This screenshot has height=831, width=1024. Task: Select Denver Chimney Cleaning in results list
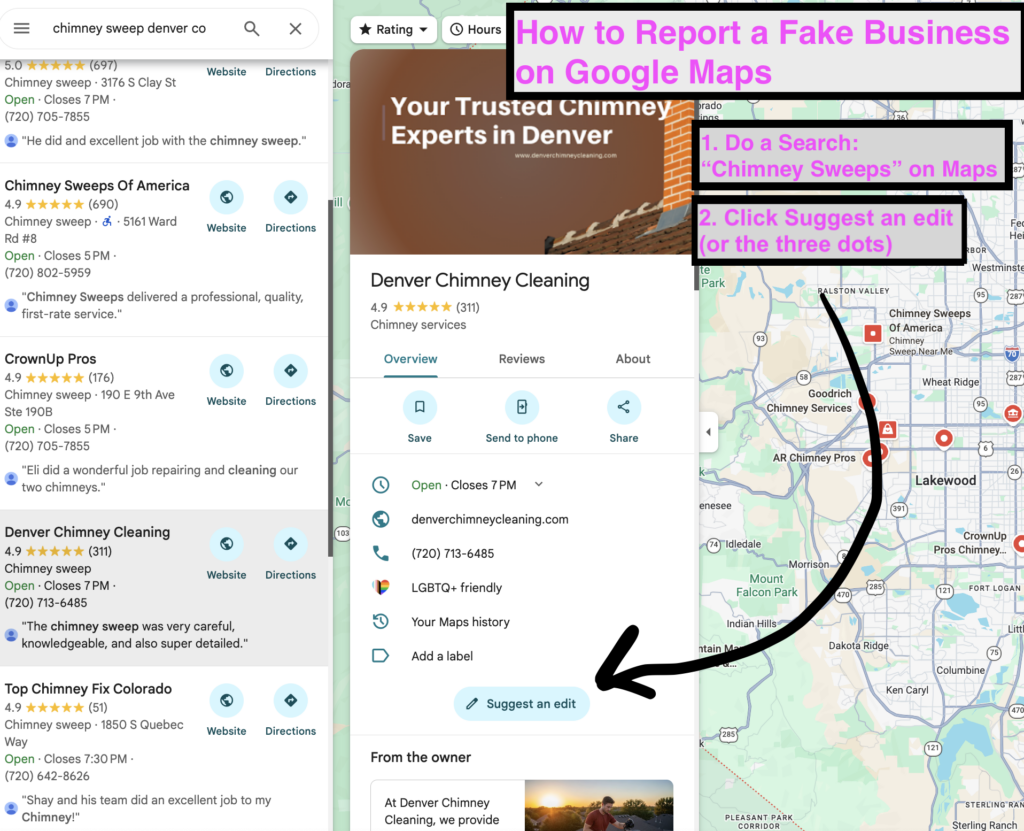pos(87,532)
